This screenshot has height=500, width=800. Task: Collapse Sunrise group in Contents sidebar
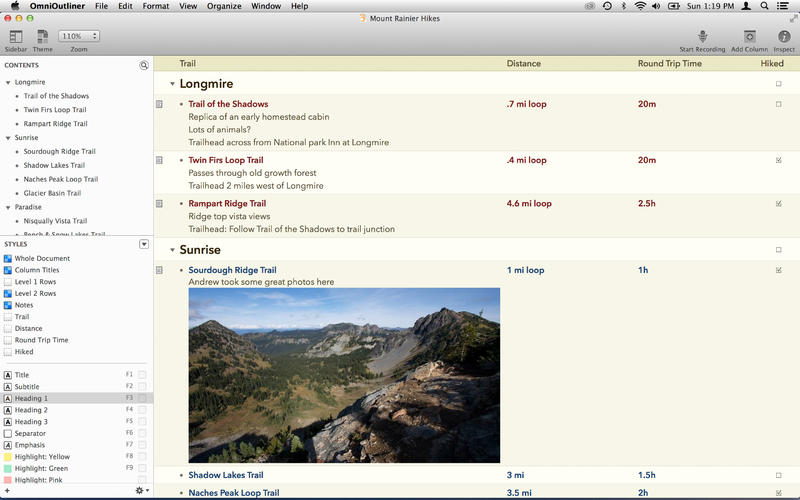point(8,138)
